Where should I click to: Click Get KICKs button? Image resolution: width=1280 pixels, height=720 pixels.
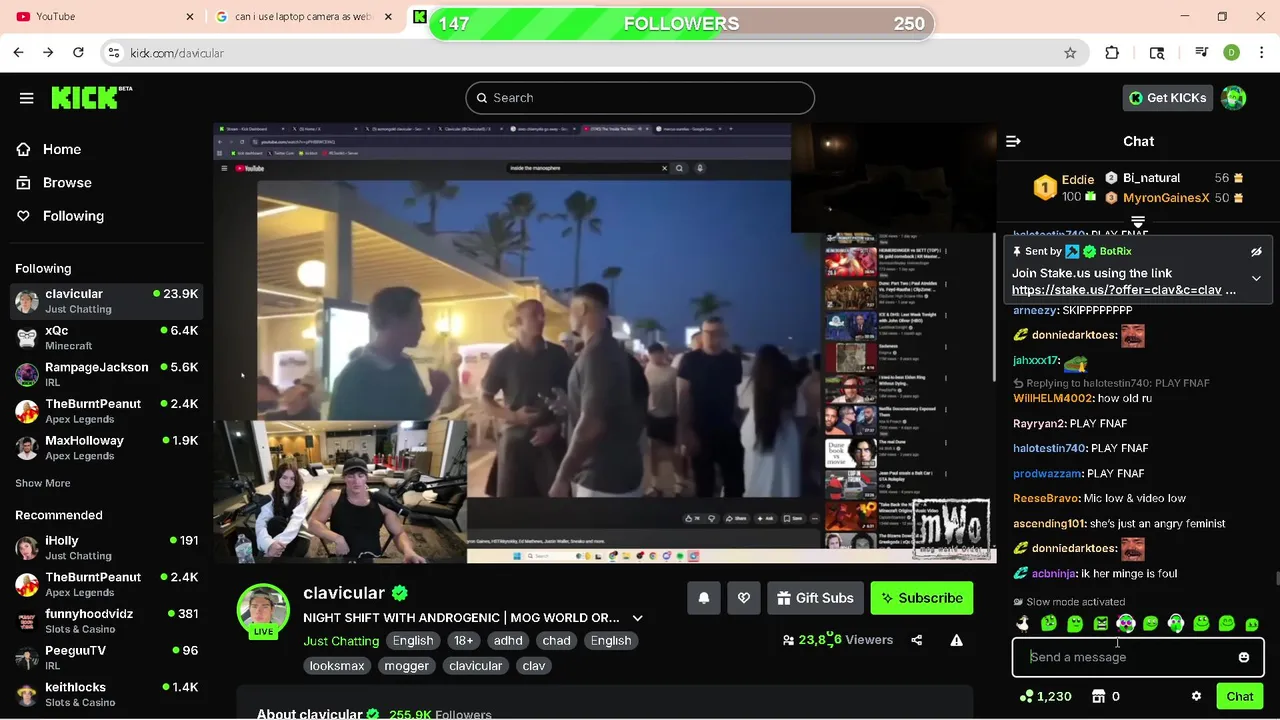(x=1168, y=98)
